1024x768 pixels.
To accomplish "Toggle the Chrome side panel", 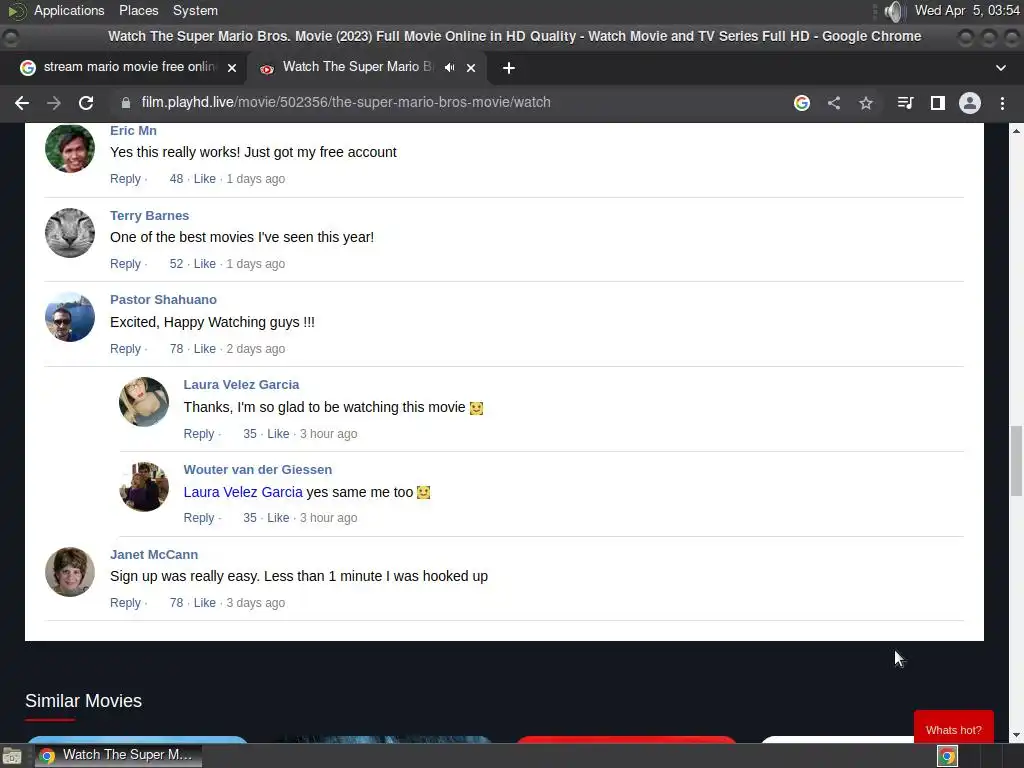I will coord(938,103).
